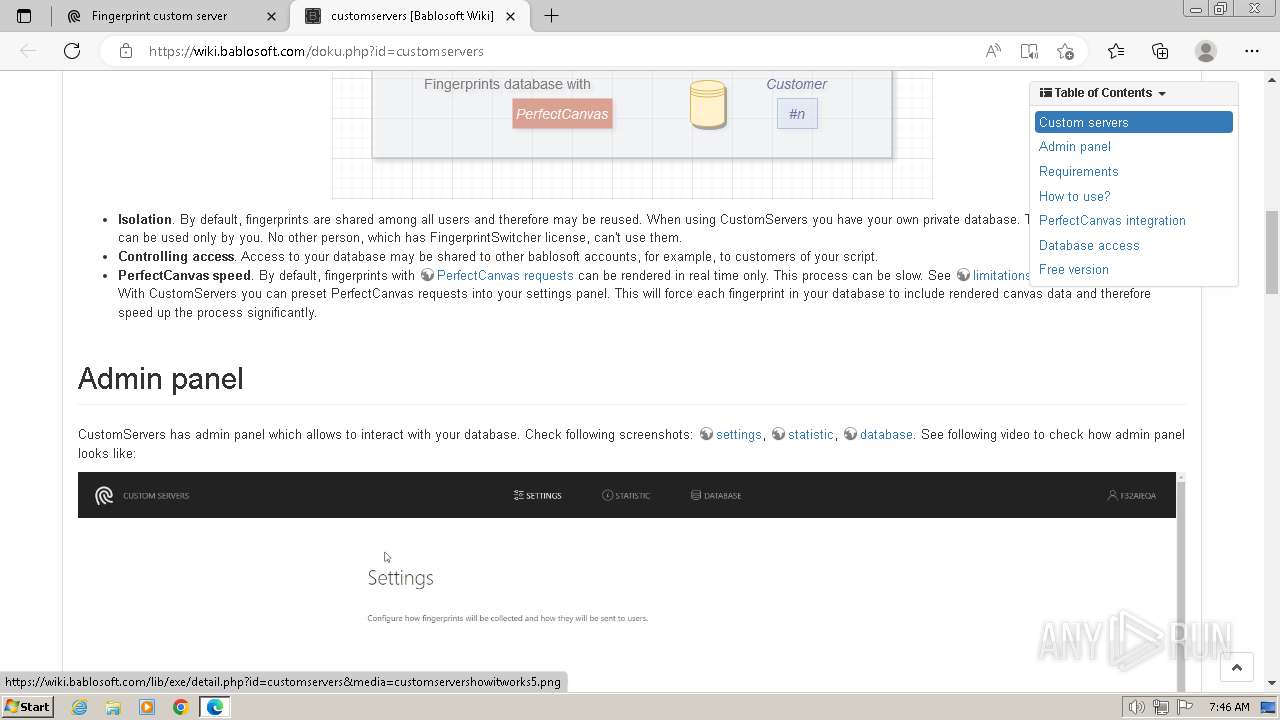Activate Read aloud icon
The height and width of the screenshot is (720, 1280).
point(993,51)
